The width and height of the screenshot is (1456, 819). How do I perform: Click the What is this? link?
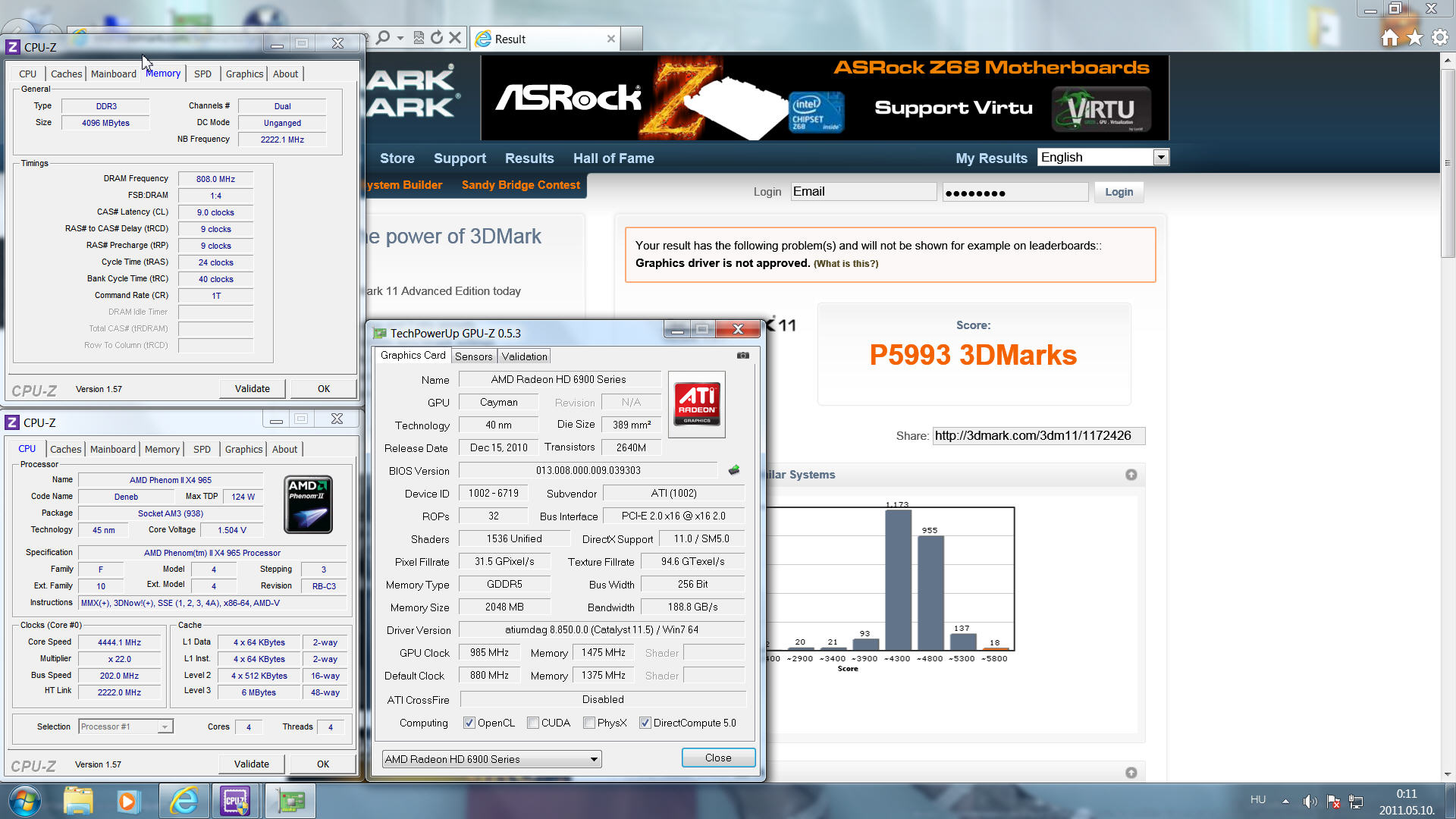846,264
